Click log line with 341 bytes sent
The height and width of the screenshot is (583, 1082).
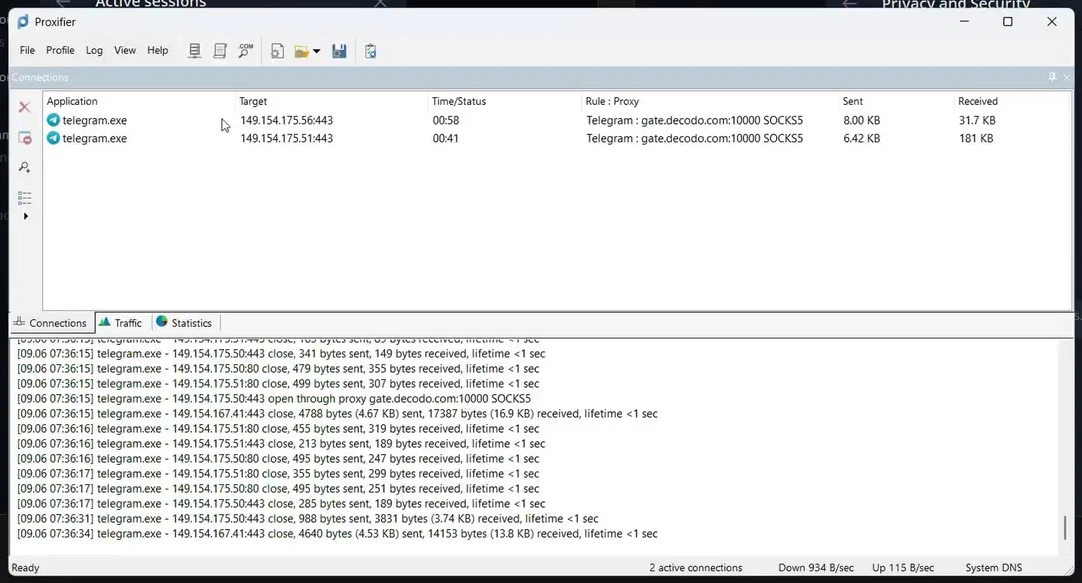[281, 353]
